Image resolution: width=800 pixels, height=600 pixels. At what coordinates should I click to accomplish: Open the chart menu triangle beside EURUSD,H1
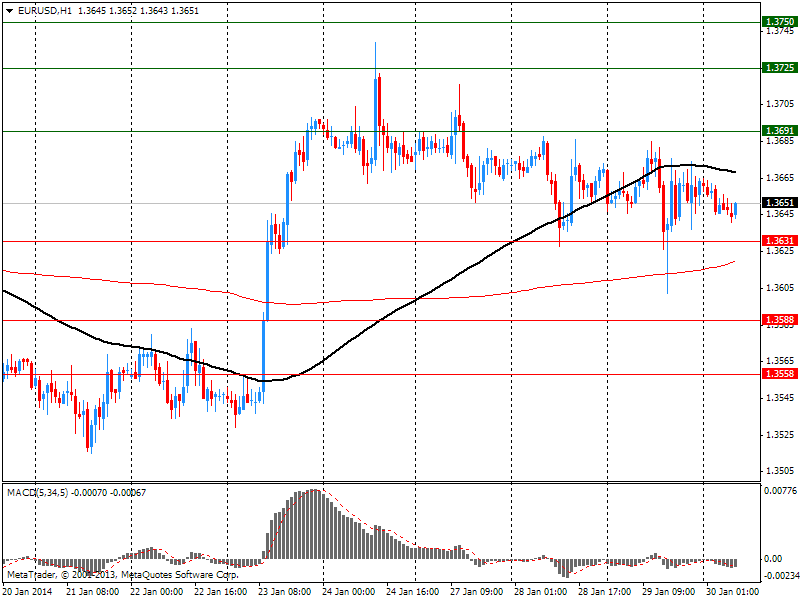coord(10,11)
